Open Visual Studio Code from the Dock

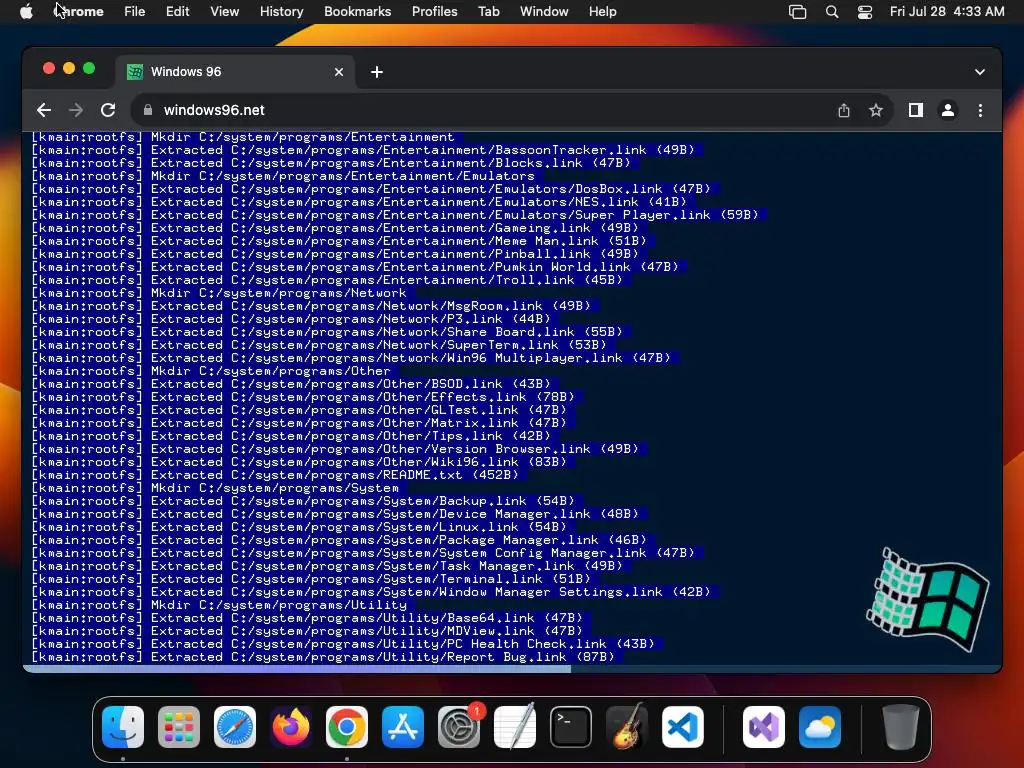pyautogui.click(x=683, y=727)
